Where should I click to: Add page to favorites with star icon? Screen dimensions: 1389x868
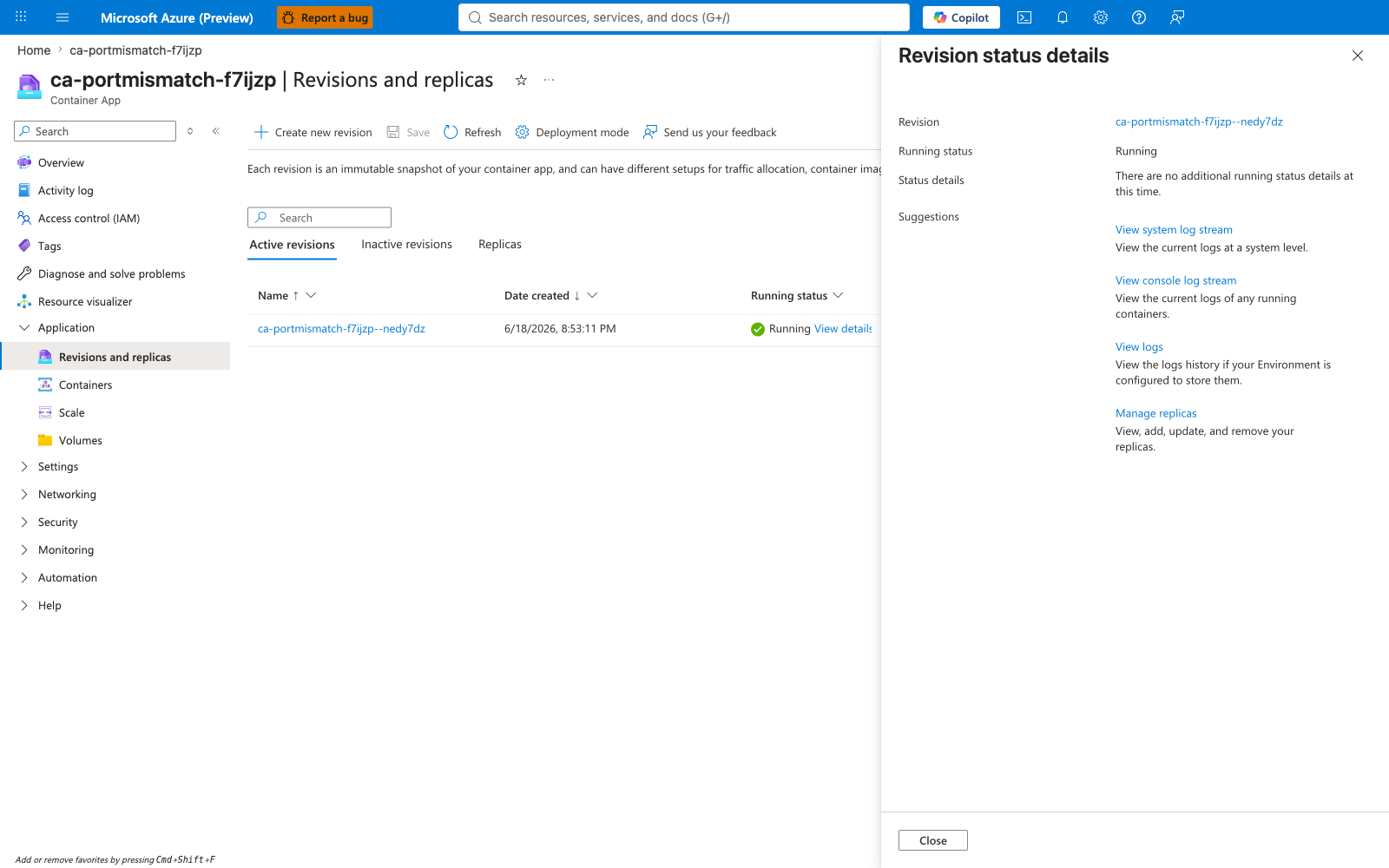[x=521, y=80]
